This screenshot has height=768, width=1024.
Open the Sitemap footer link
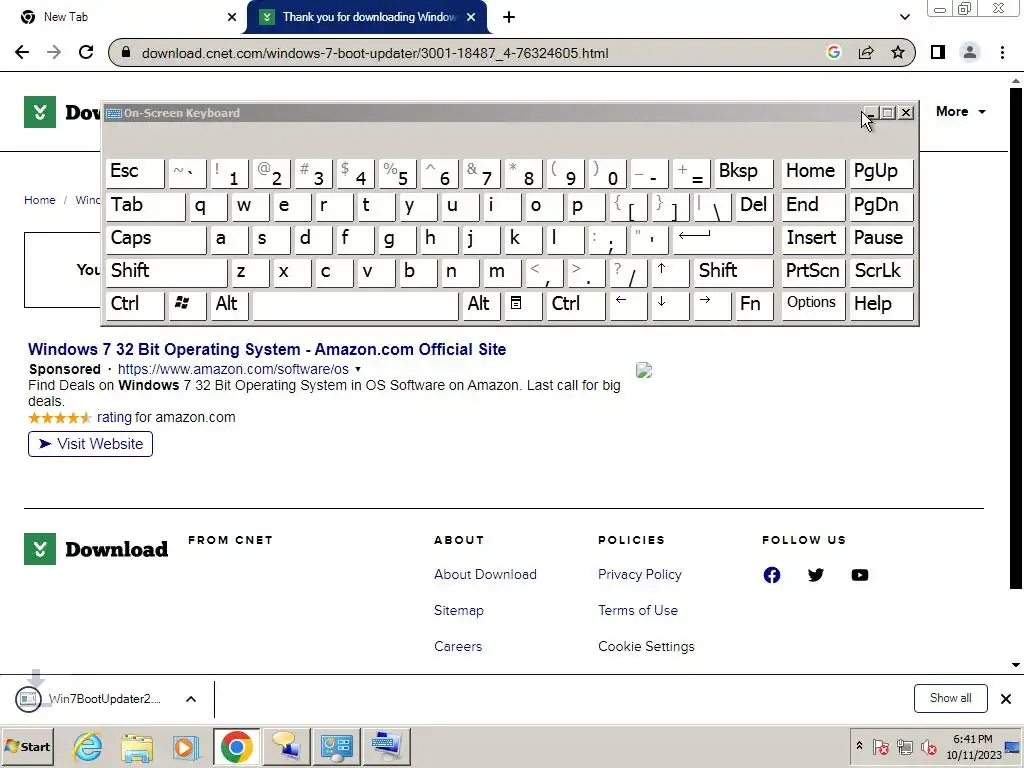click(458, 611)
